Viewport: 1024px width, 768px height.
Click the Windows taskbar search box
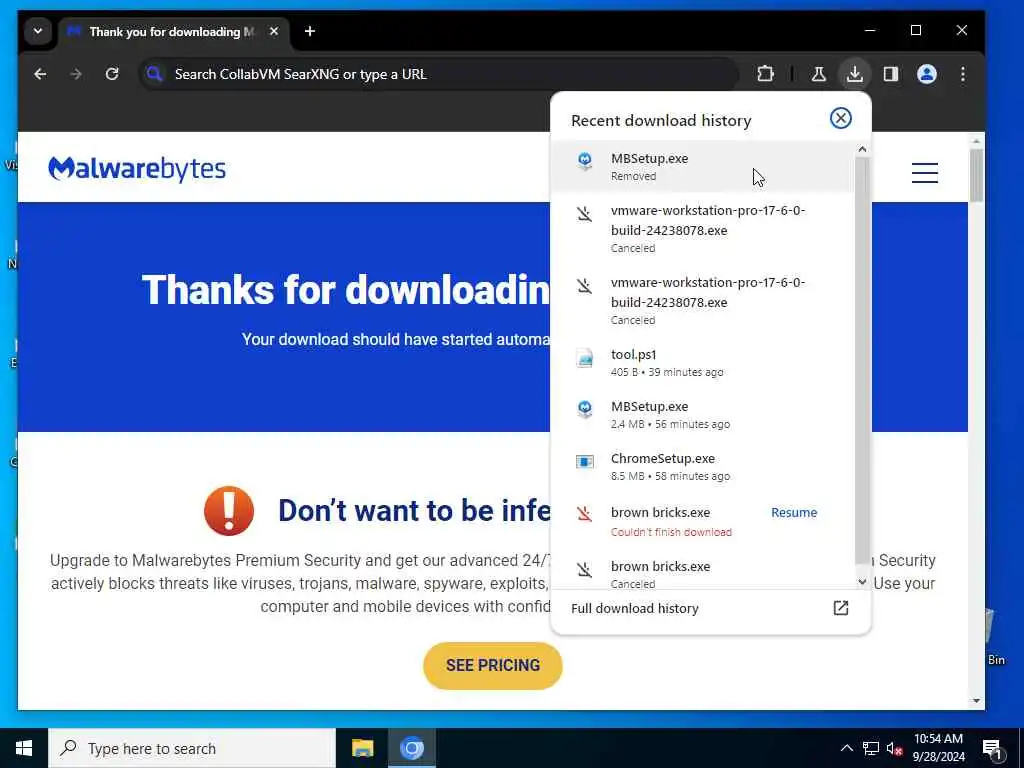[192, 748]
